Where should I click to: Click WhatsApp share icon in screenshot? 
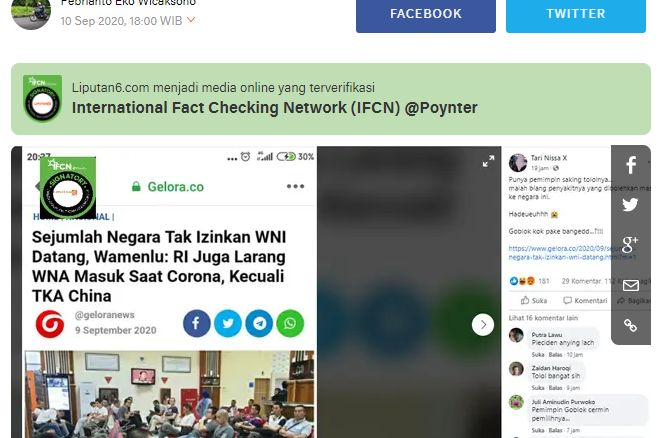pyautogui.click(x=290, y=323)
